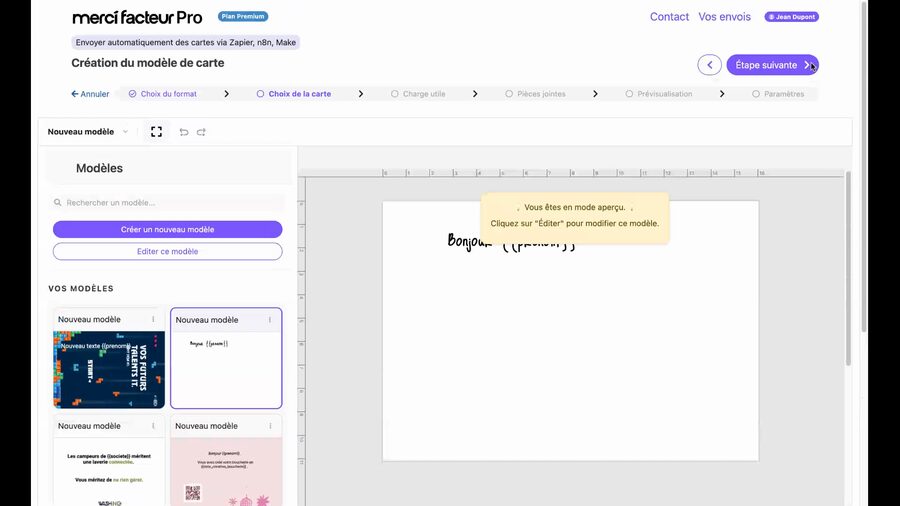Open three-dot menu on selected Bonjour model card
This screenshot has height=506, width=900.
pyautogui.click(x=270, y=320)
